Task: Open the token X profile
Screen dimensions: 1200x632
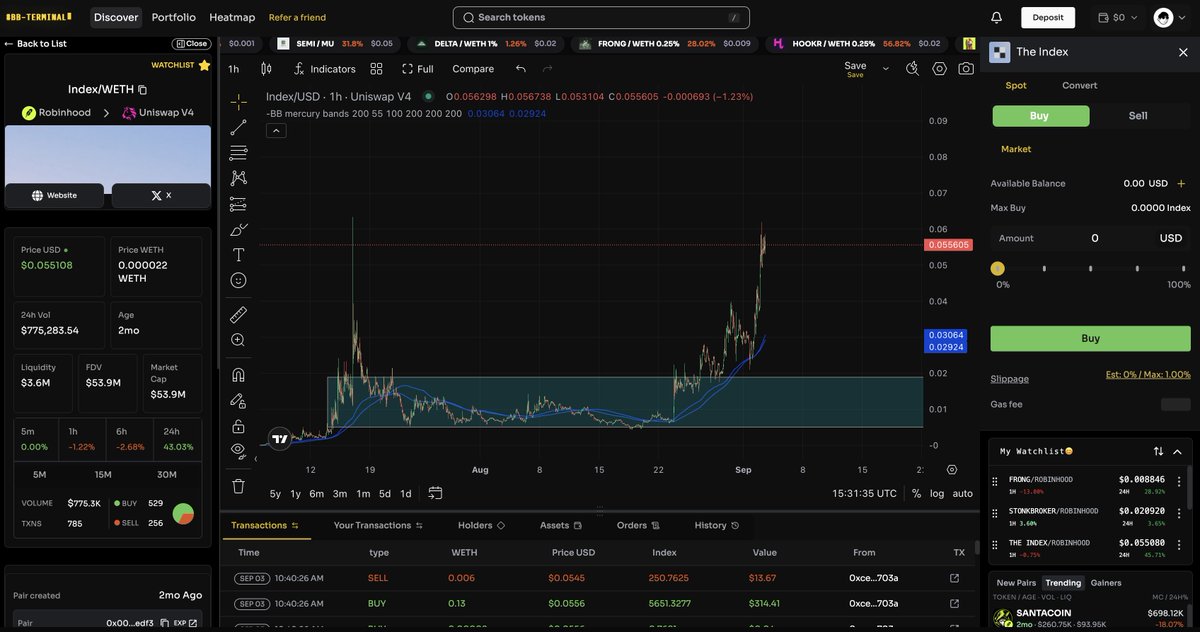Action: (161, 195)
